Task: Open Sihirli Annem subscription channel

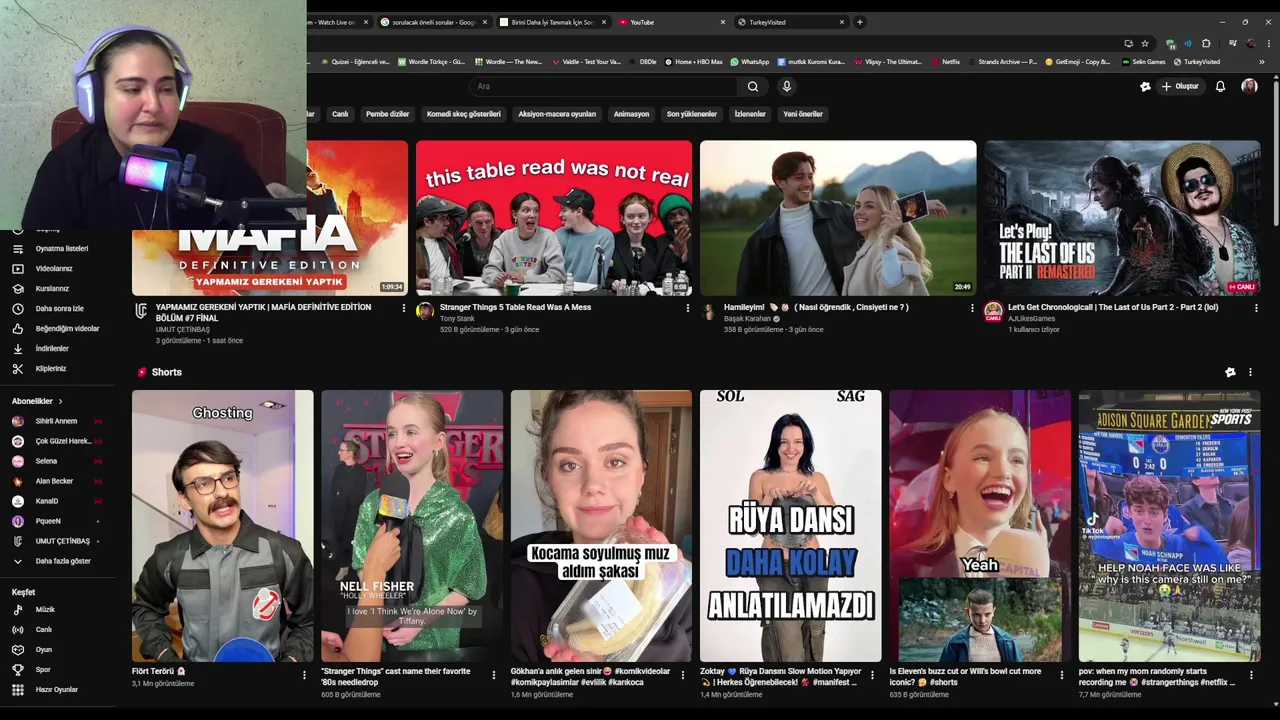Action: point(57,421)
